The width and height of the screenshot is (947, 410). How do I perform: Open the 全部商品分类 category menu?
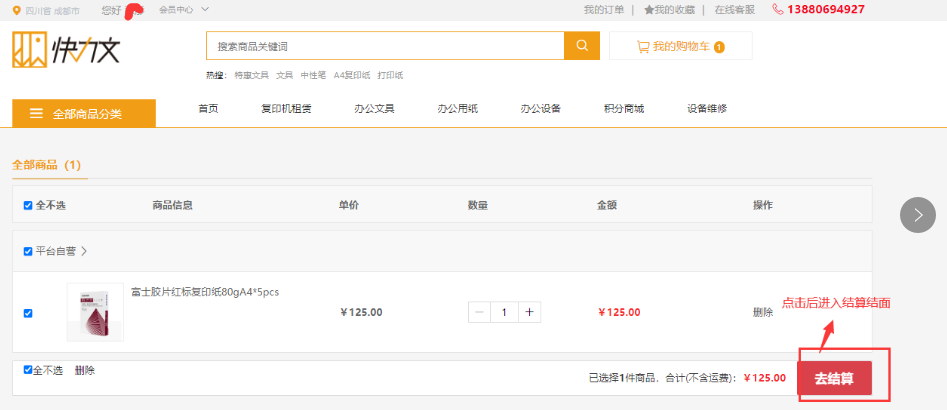84,114
